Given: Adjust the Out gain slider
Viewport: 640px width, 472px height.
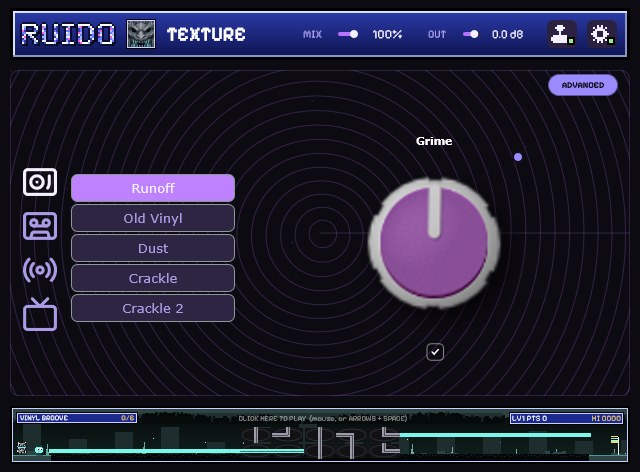Looking at the screenshot, I should [471, 34].
